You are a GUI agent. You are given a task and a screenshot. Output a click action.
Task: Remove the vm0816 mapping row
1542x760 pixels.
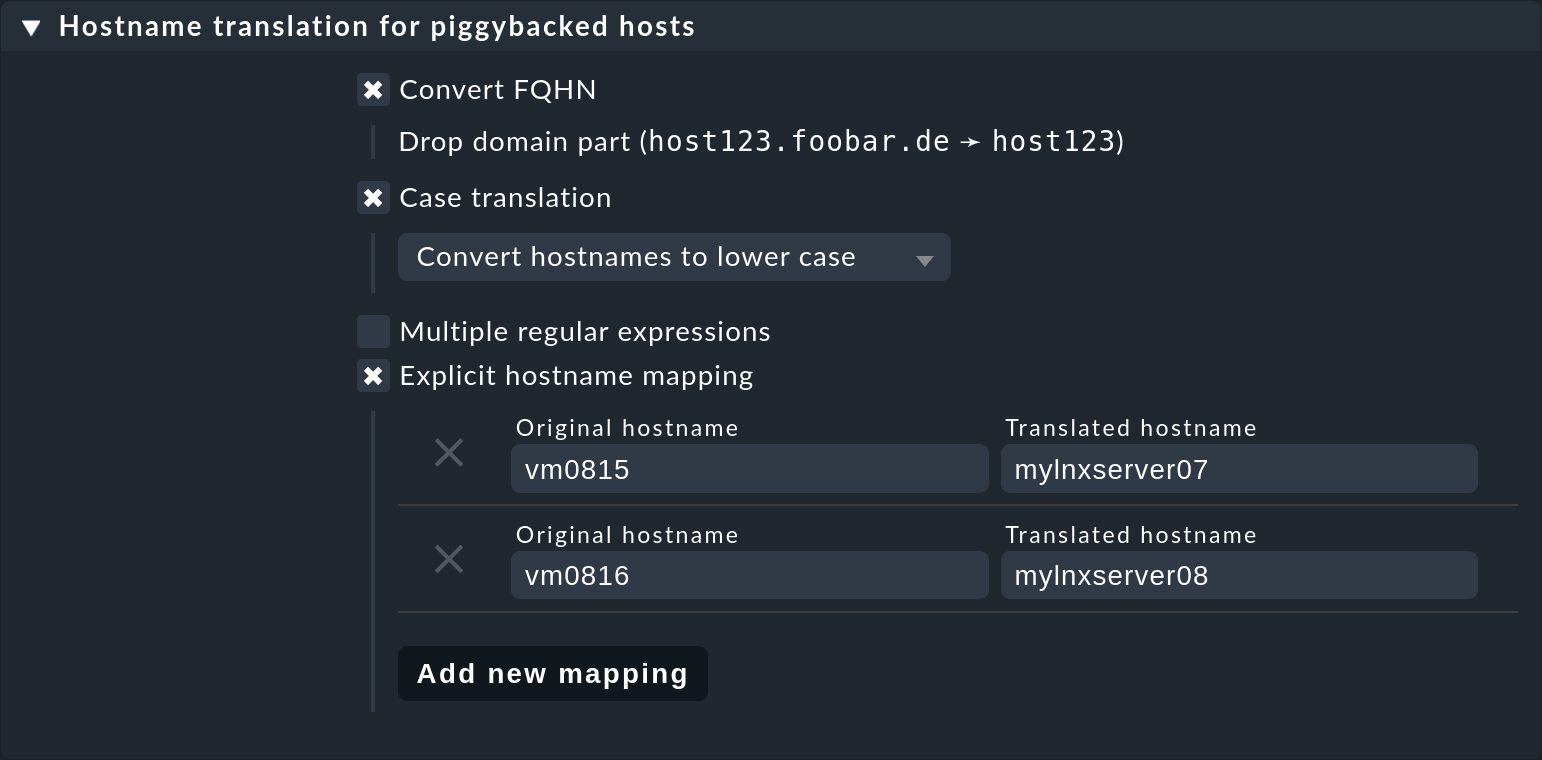[449, 559]
